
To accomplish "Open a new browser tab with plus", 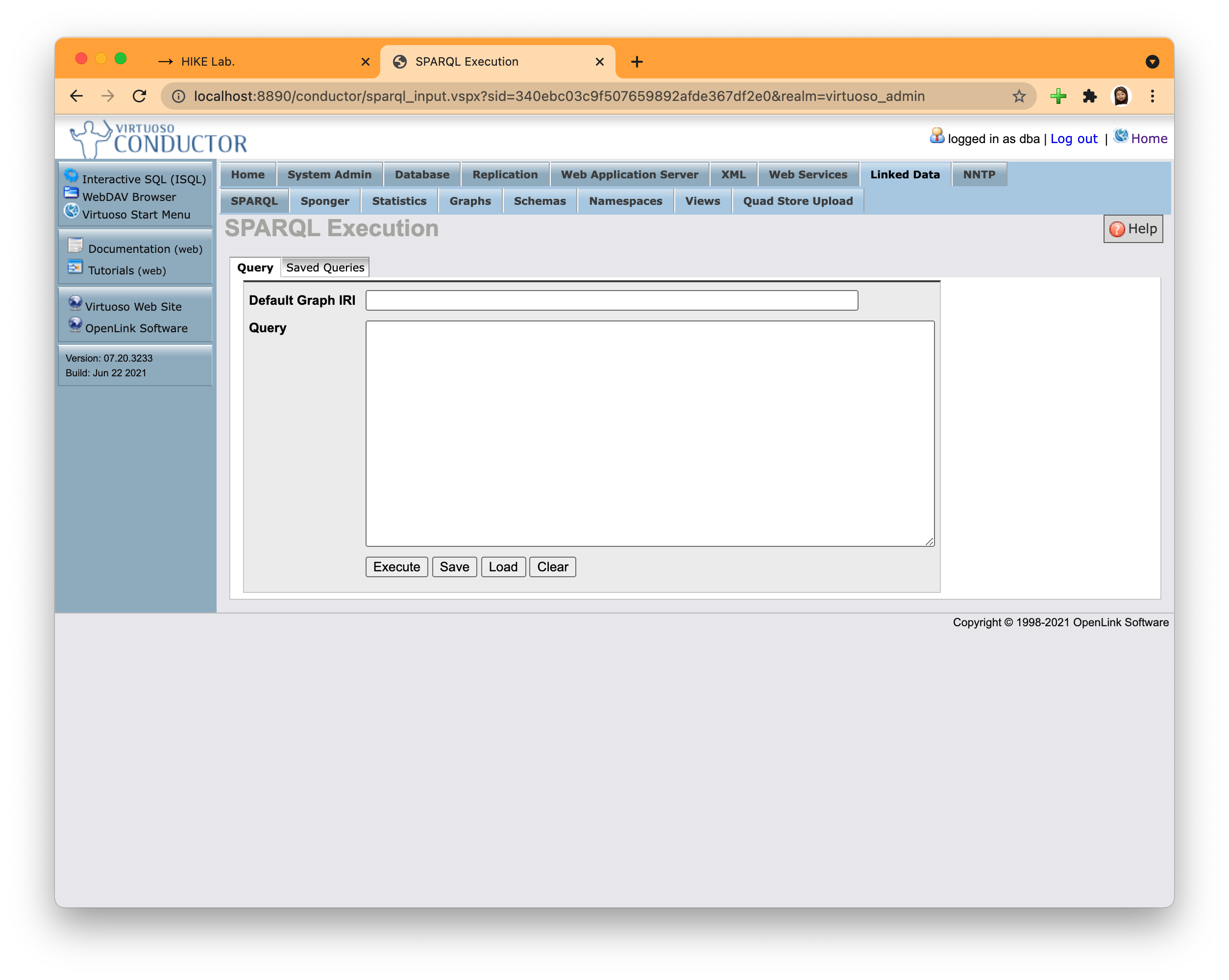I will (637, 62).
